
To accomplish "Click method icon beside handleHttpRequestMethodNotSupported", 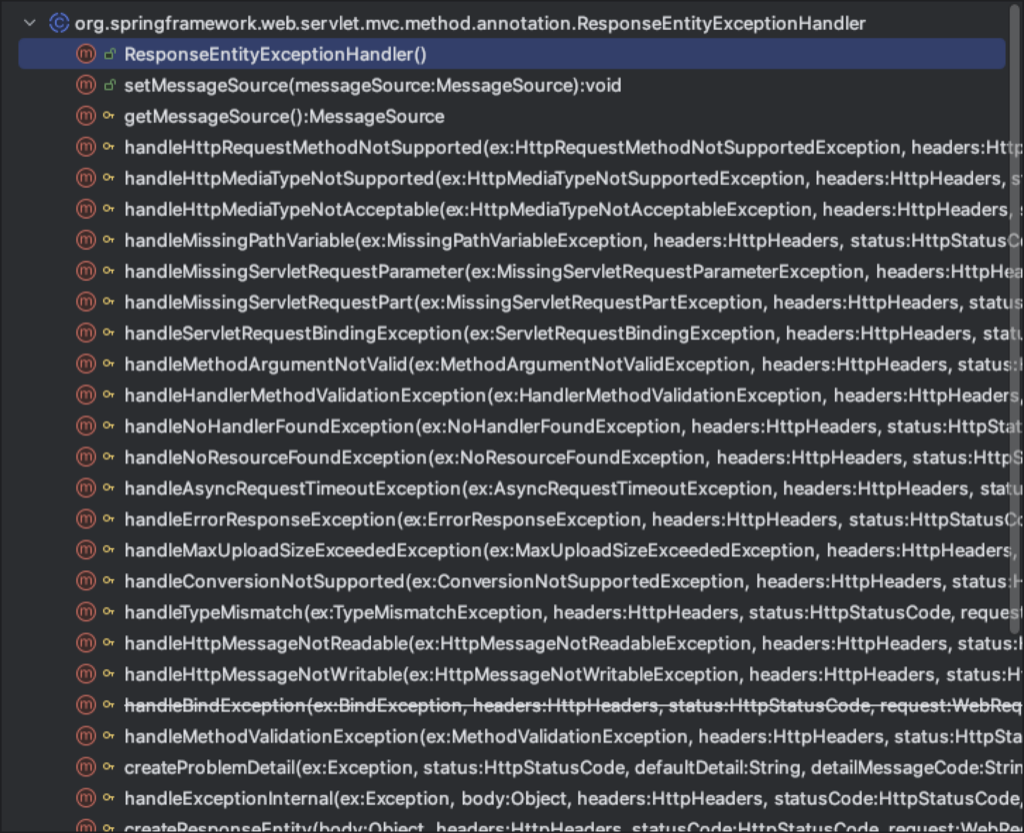I will 86,147.
